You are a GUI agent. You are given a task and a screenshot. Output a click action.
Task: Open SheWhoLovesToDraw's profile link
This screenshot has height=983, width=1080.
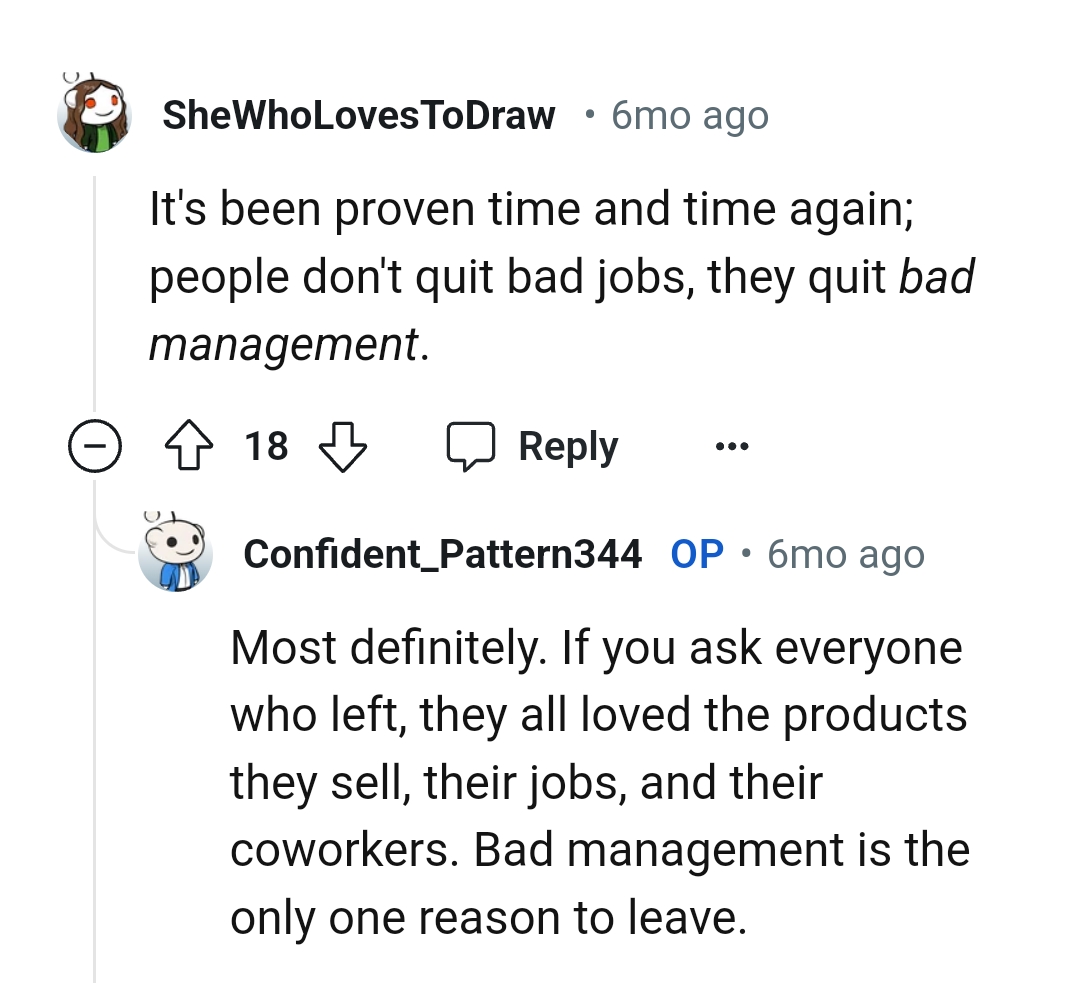pyautogui.click(x=358, y=114)
